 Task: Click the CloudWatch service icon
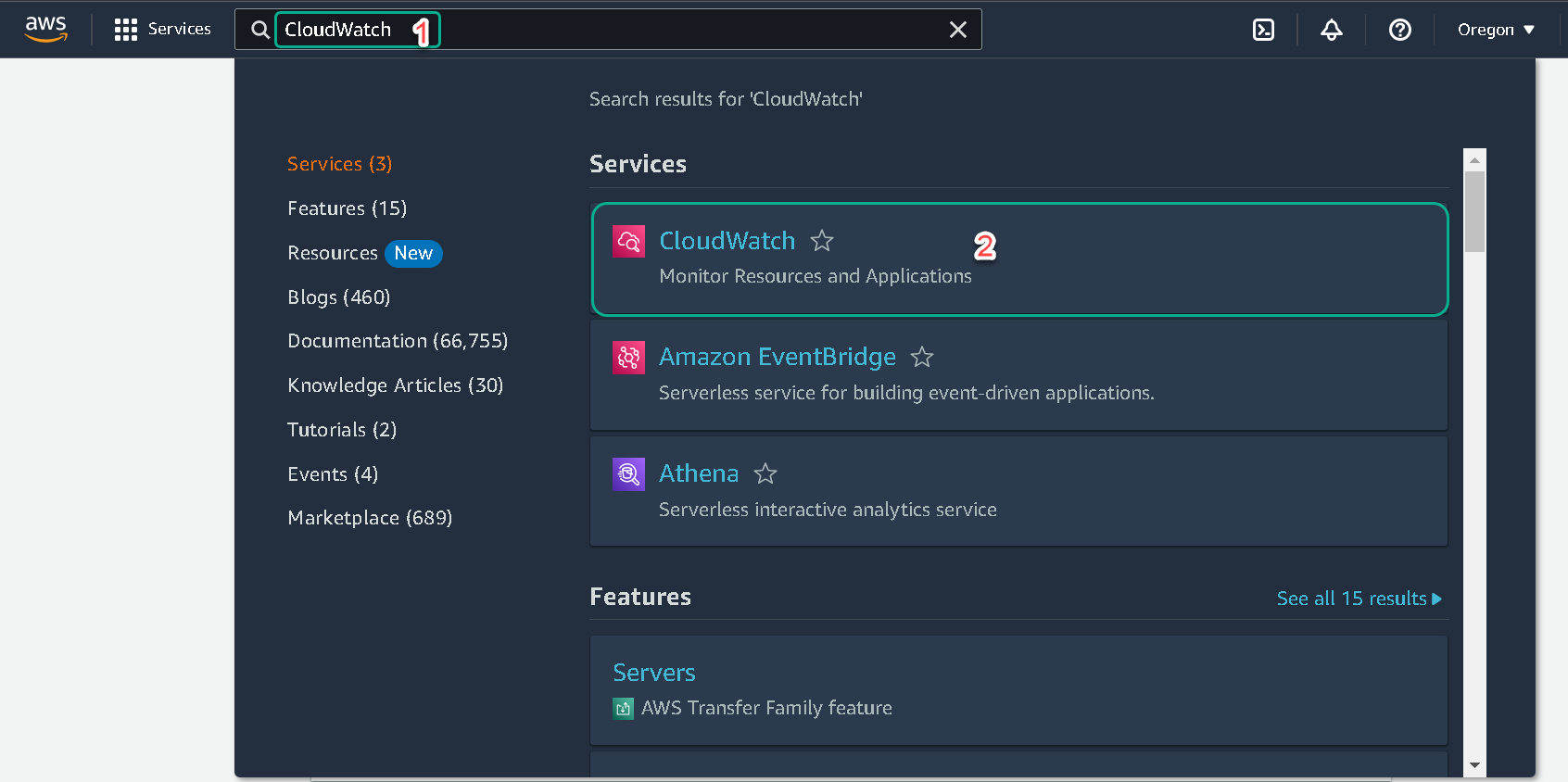[x=629, y=241]
